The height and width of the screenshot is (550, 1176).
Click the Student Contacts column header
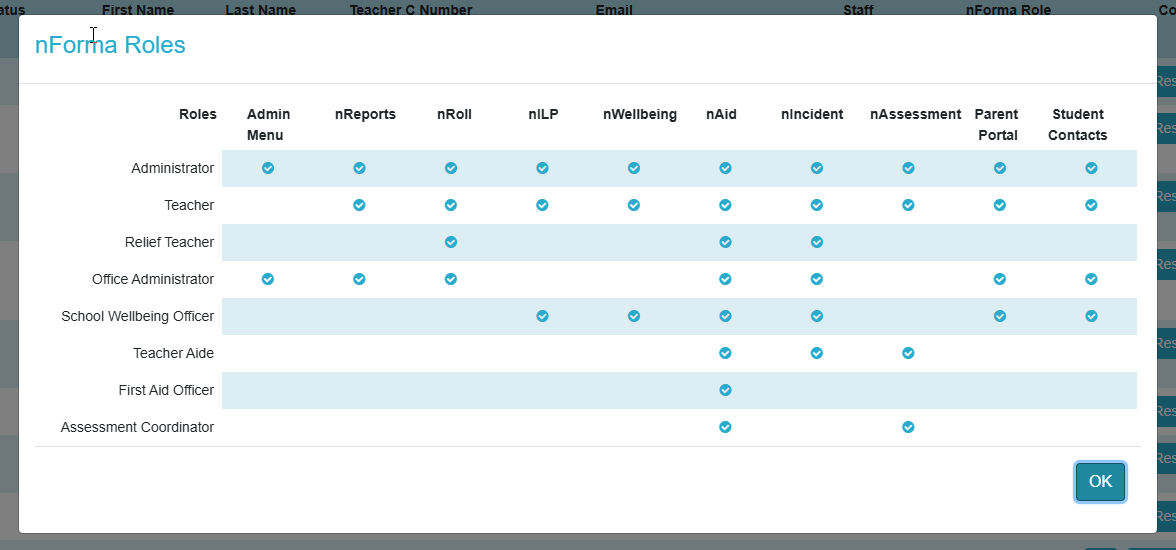click(1078, 125)
